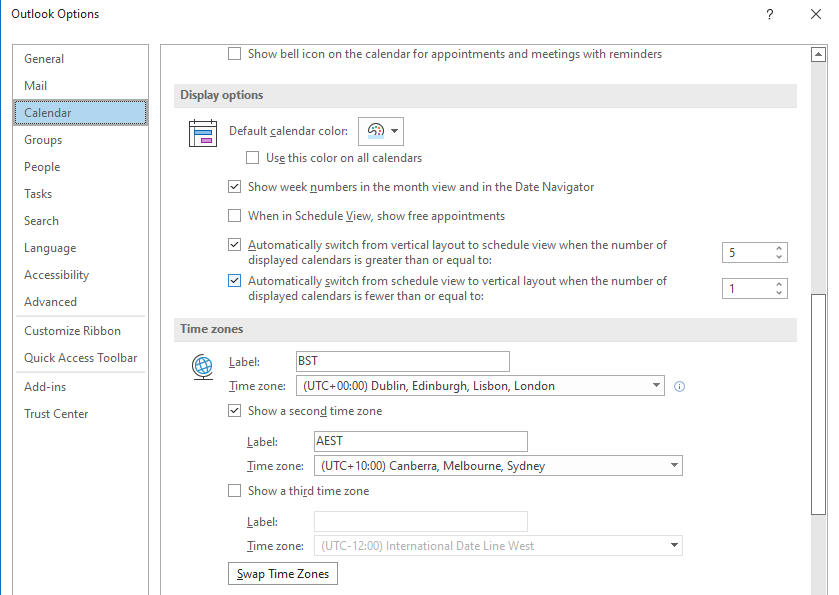Enable 'When in Schedule View, show free appointments'

[234, 216]
